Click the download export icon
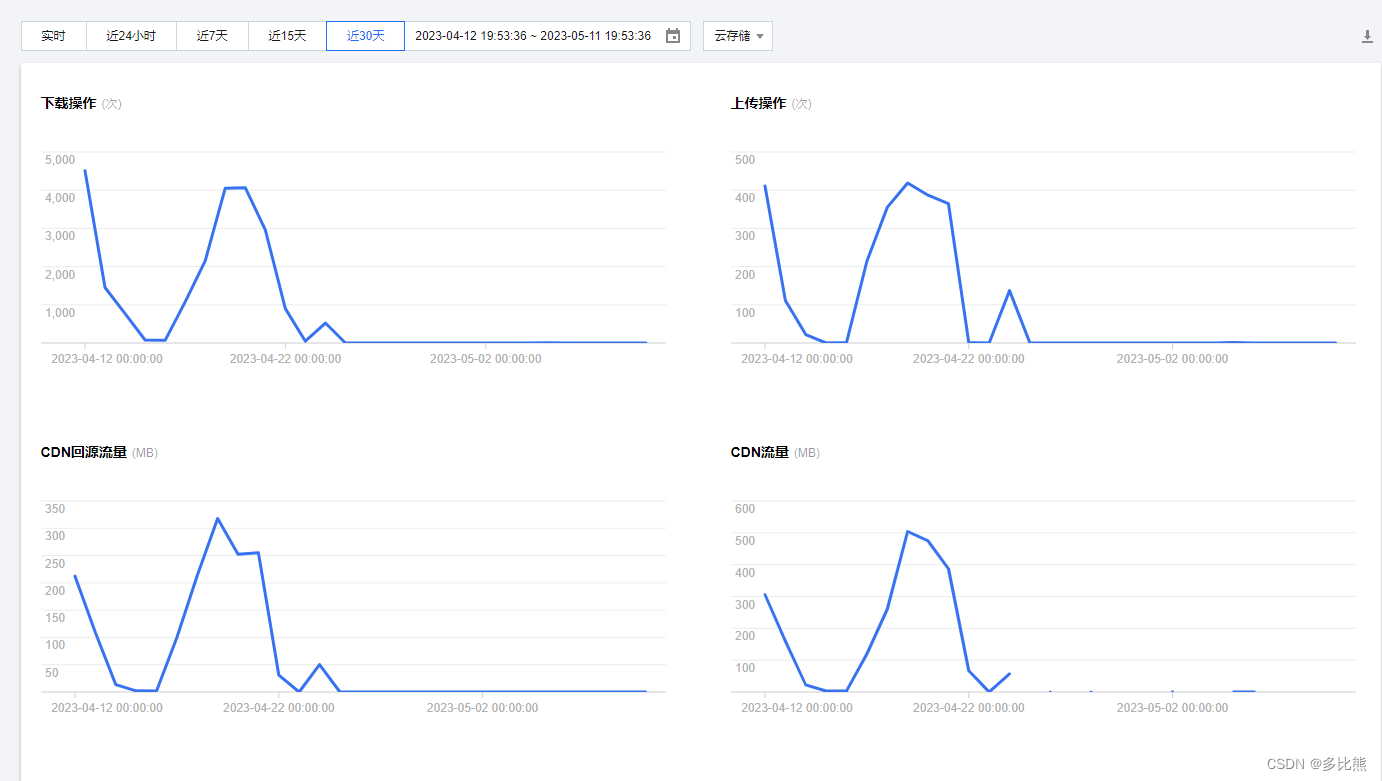The image size is (1382, 781). click(1367, 37)
